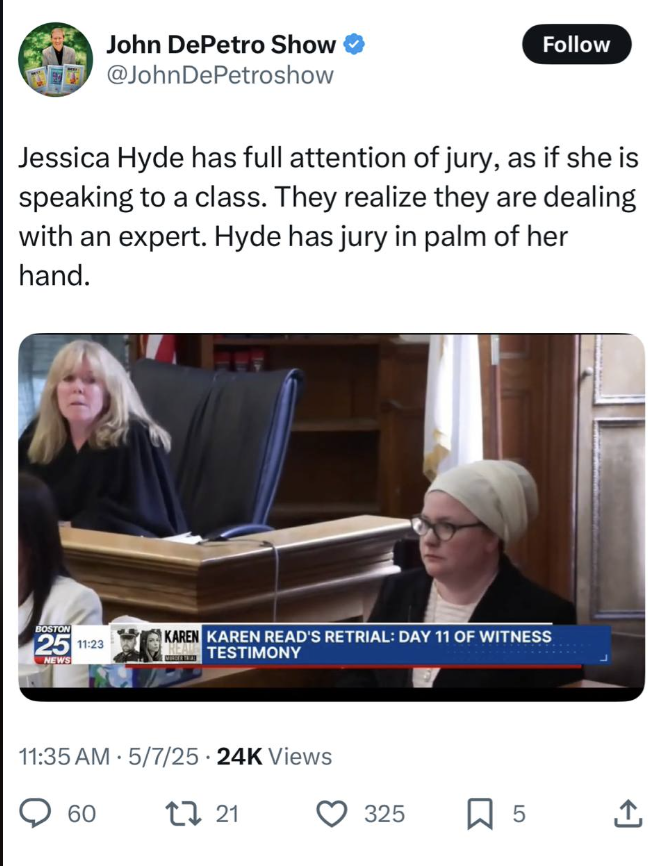Click the 11:35 AM timestamp link
654x866 pixels.
(64, 756)
